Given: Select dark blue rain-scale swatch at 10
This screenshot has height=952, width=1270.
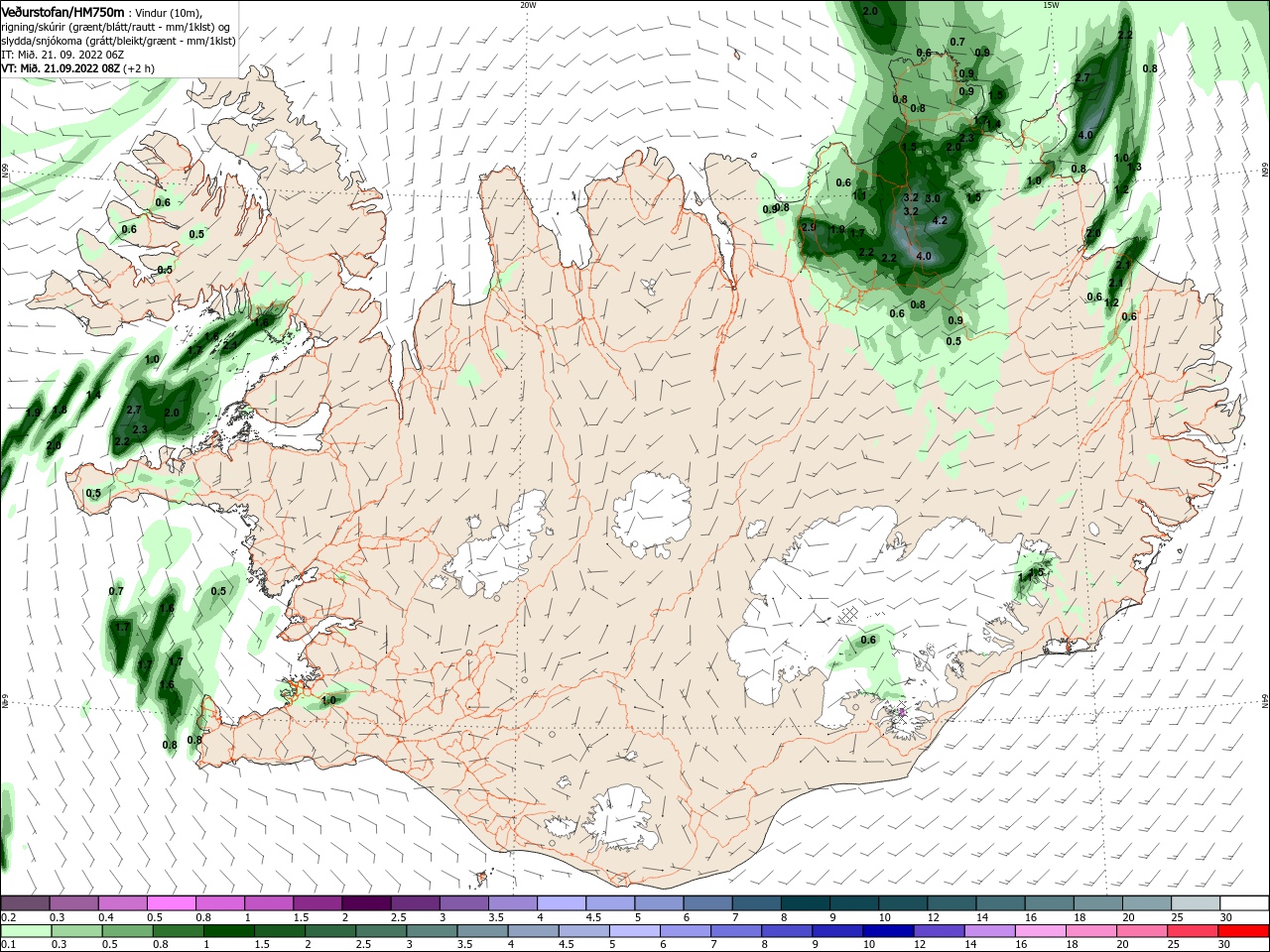Looking at the screenshot, I should coord(888,931).
